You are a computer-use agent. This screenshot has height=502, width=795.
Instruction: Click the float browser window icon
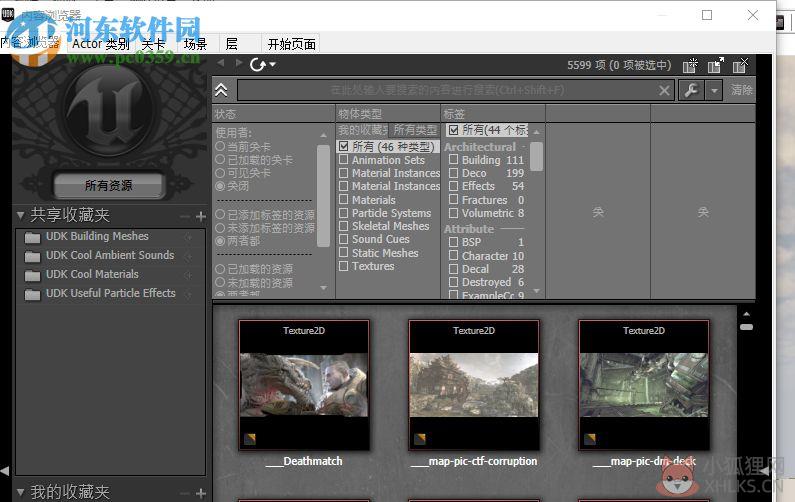point(716,65)
